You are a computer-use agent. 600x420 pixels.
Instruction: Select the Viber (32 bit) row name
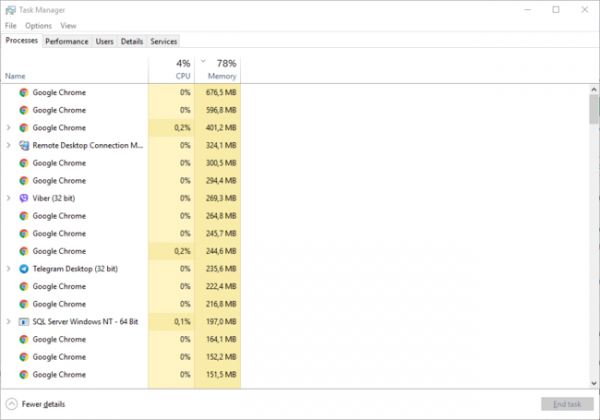54,198
